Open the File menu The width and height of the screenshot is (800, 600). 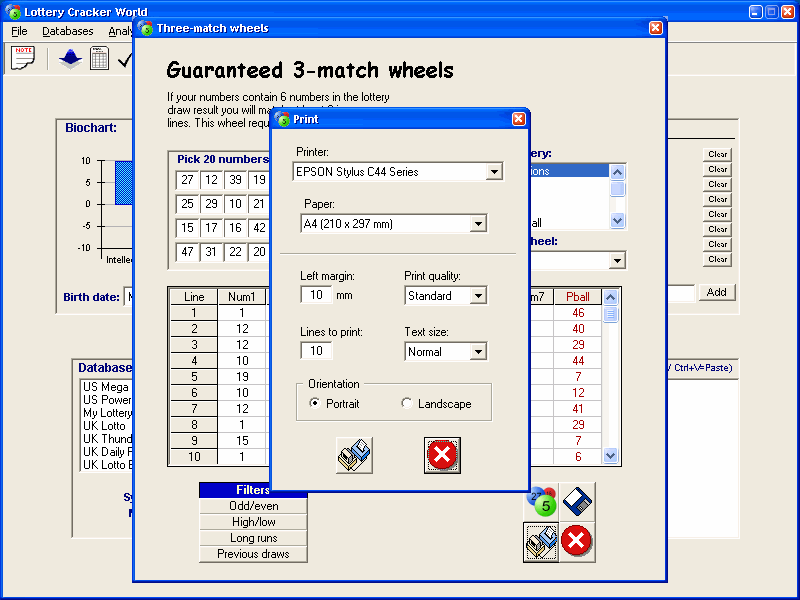[x=19, y=31]
